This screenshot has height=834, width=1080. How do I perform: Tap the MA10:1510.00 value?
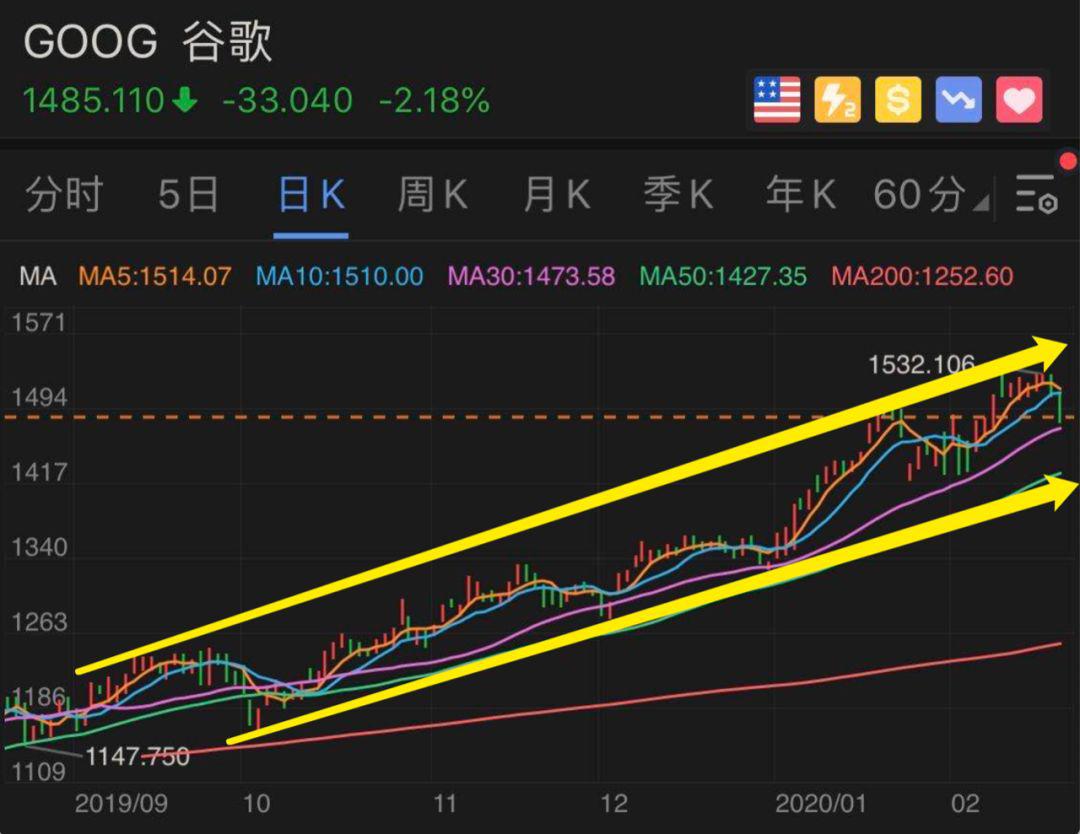pos(340,276)
